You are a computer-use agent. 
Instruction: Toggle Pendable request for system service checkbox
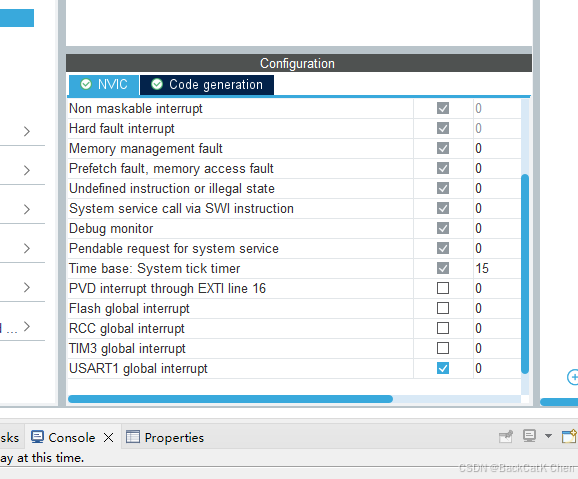(x=443, y=248)
